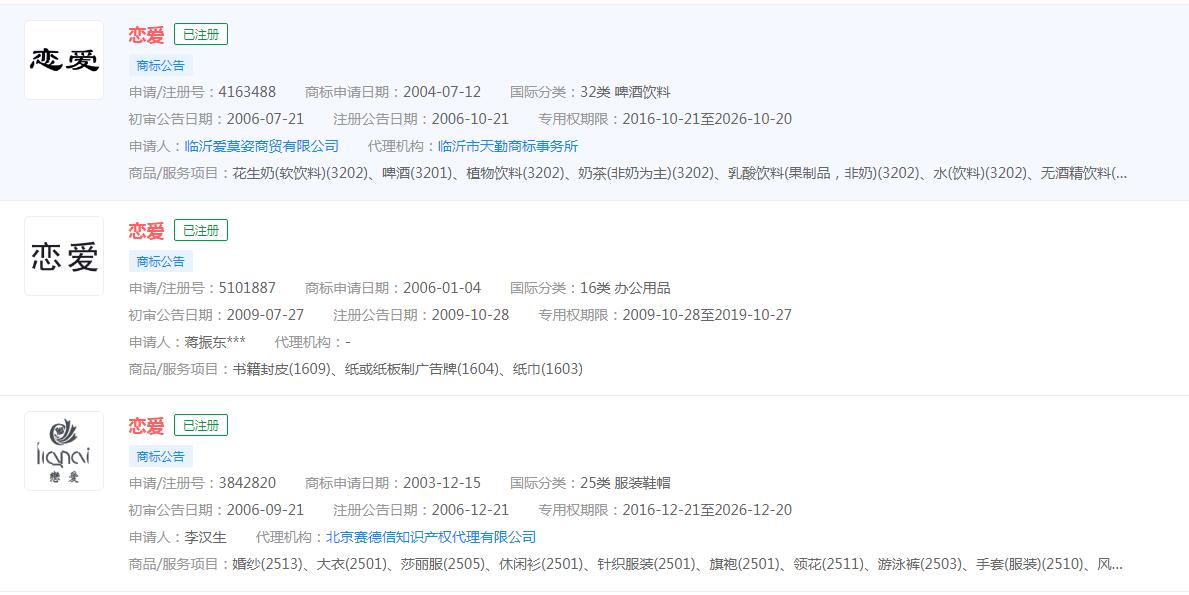This screenshot has height=595, width=1189.
Task: Select registration number 5101887
Action: (x=247, y=288)
